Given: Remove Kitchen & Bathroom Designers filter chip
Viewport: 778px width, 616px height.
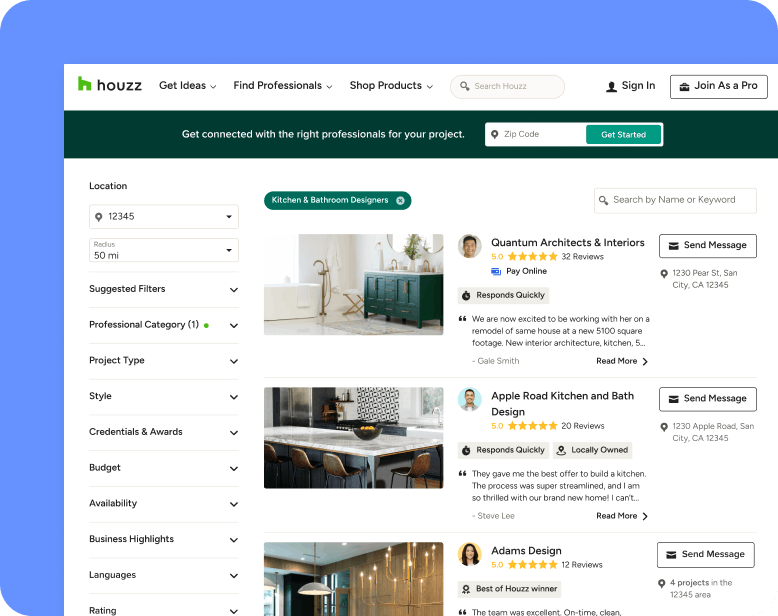Looking at the screenshot, I should pyautogui.click(x=400, y=201).
